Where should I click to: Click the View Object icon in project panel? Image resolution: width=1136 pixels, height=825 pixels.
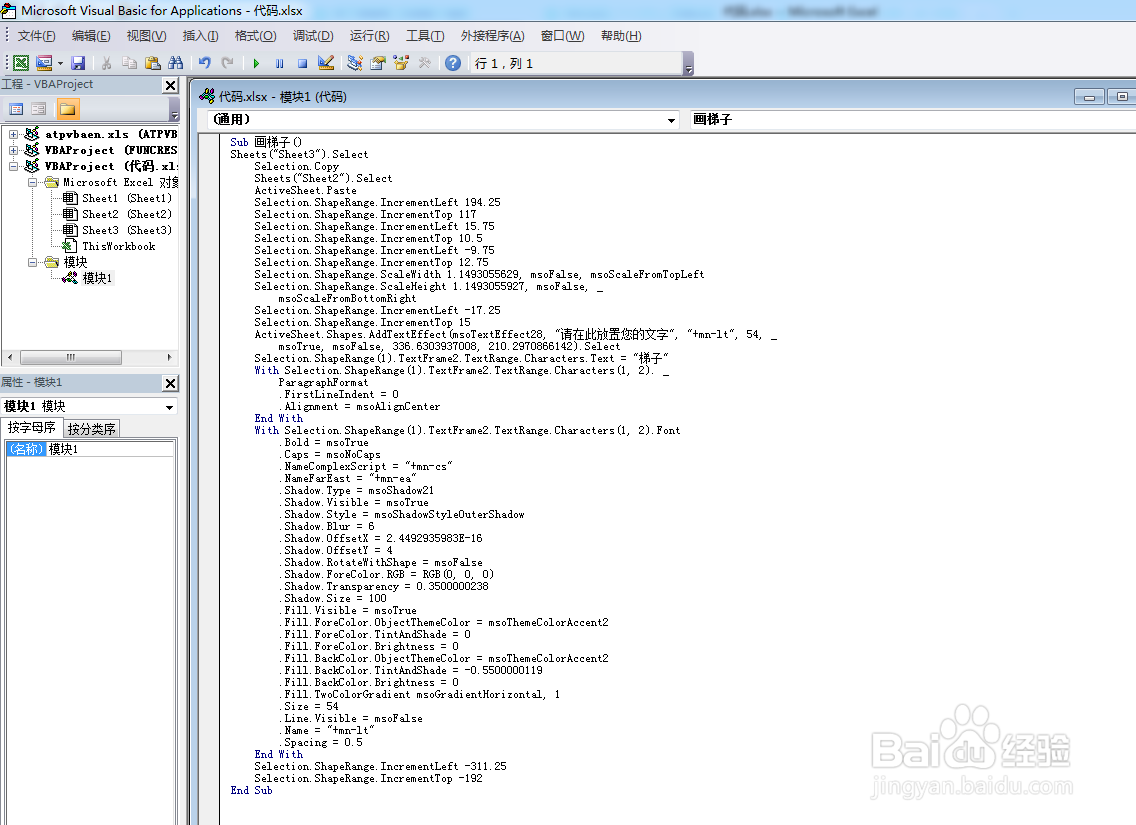coord(38,109)
